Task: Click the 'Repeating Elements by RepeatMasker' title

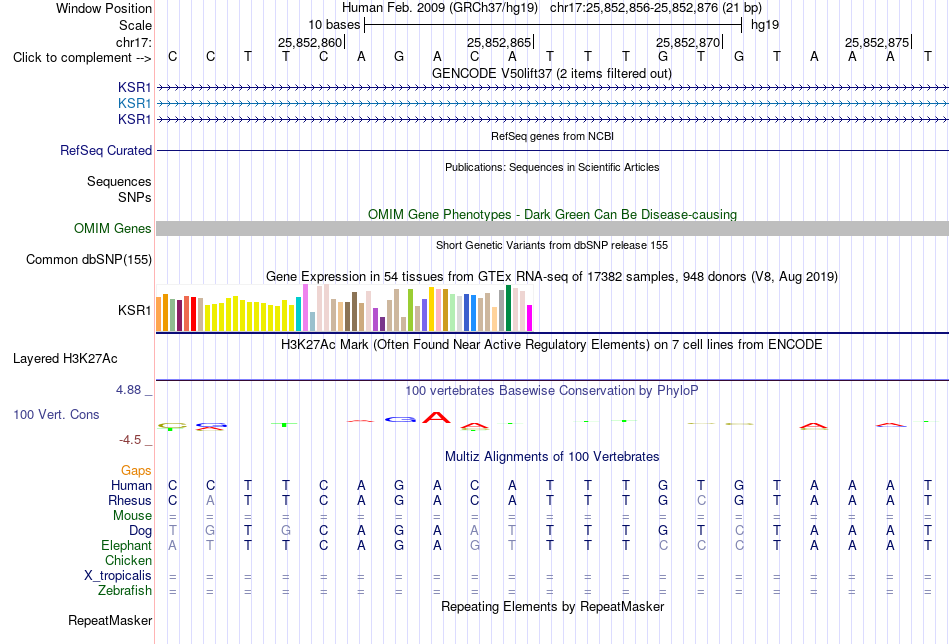Action: pyautogui.click(x=553, y=606)
